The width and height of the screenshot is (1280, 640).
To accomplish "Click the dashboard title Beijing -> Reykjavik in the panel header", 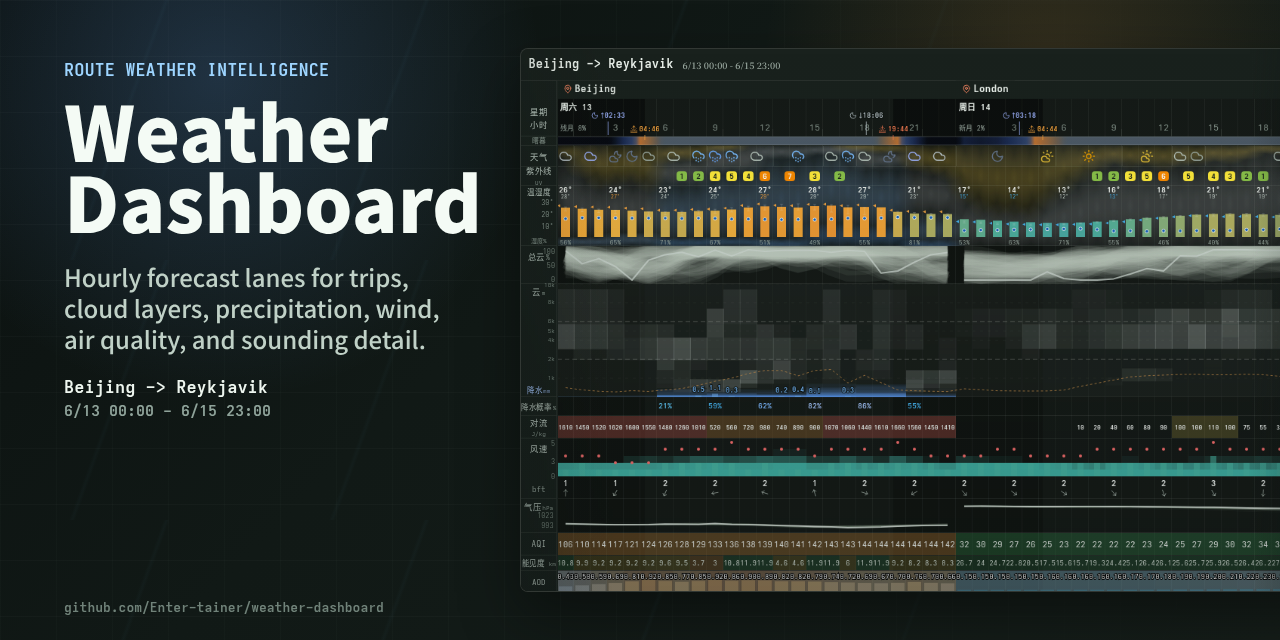I will click(x=601, y=64).
